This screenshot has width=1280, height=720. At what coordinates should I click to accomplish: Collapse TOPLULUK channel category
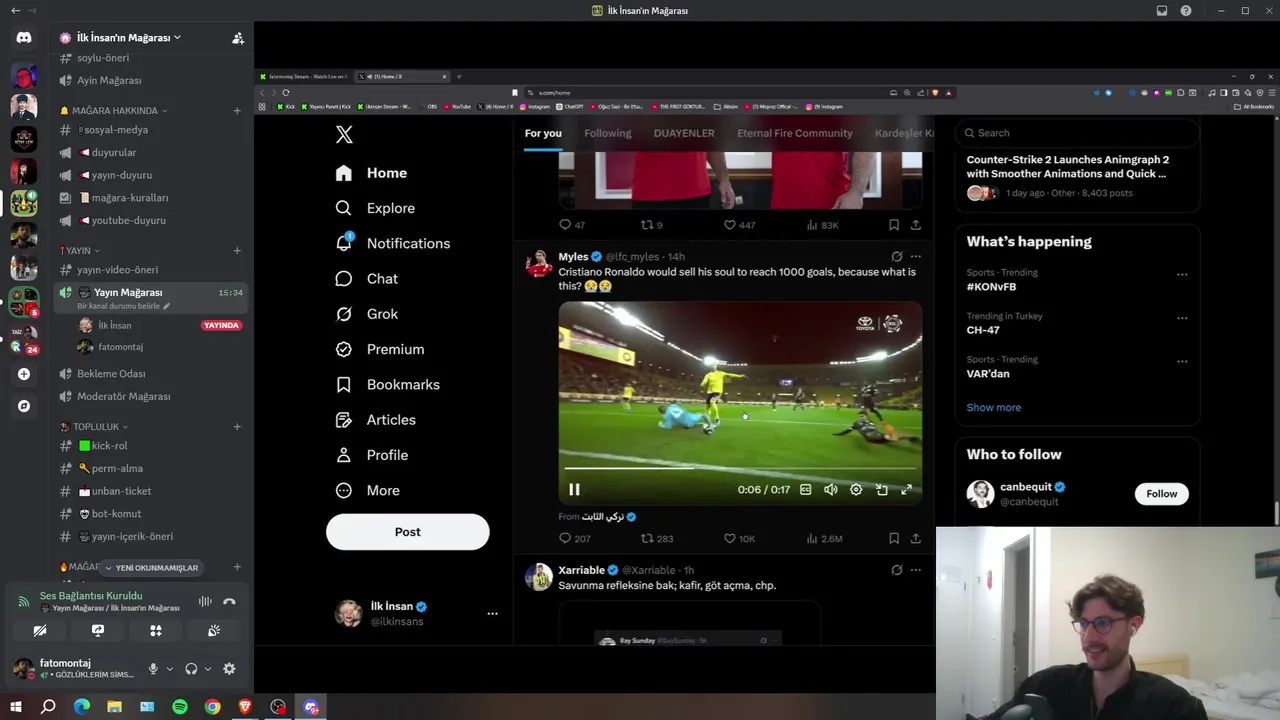(94, 427)
